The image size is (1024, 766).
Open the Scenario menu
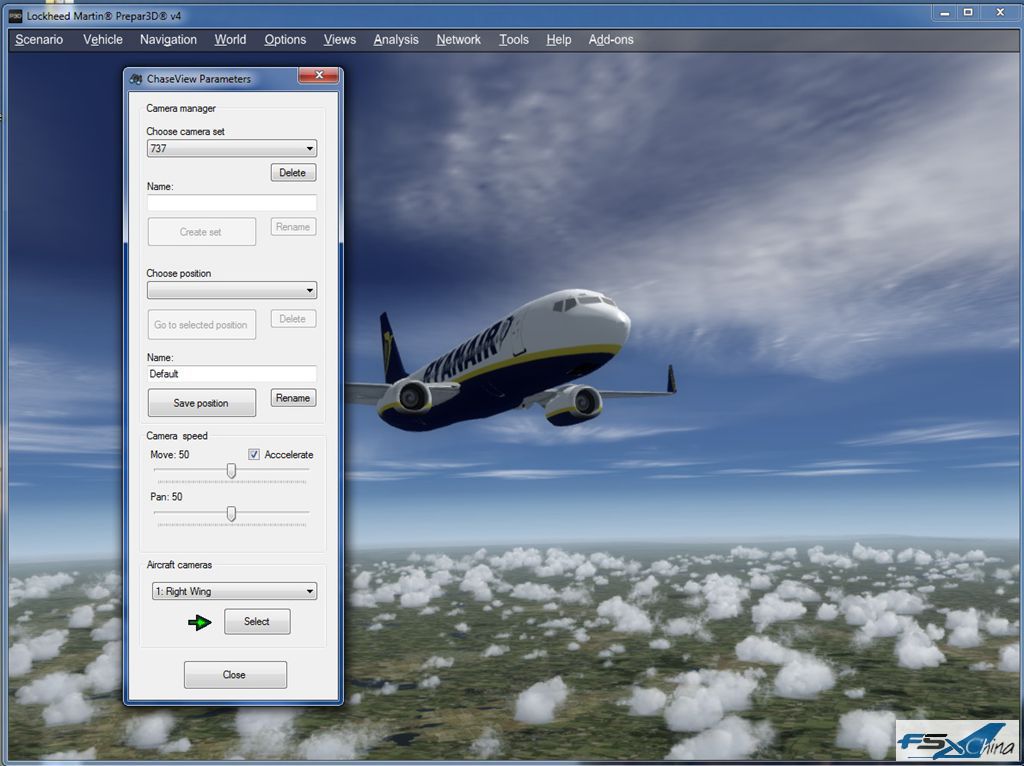pos(39,40)
